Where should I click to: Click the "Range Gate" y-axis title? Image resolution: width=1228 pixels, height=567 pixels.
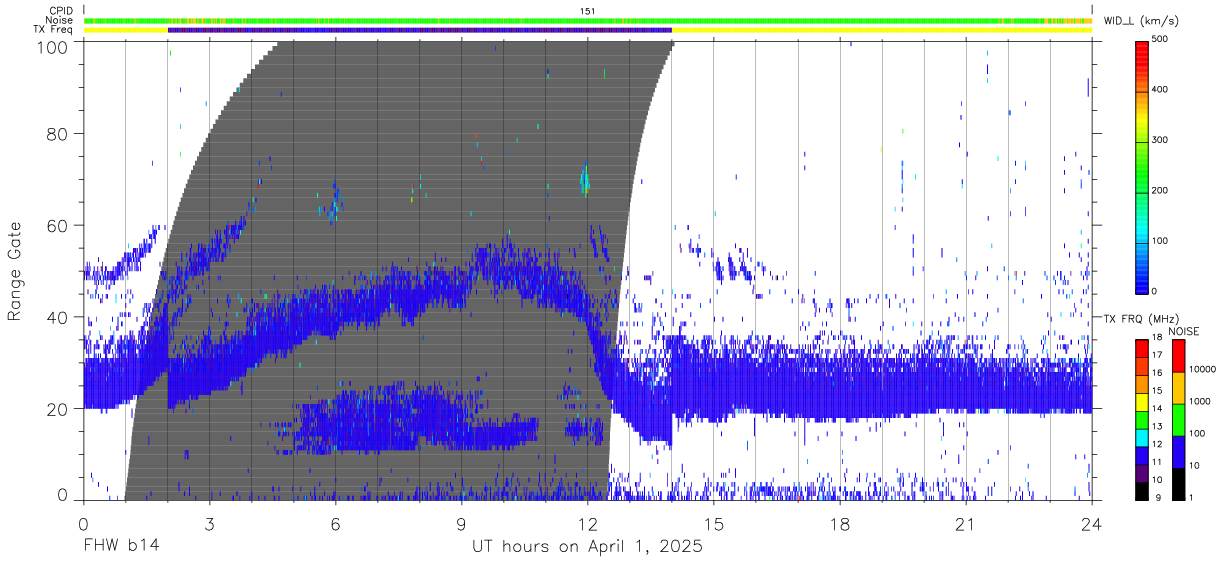pyautogui.click(x=15, y=271)
